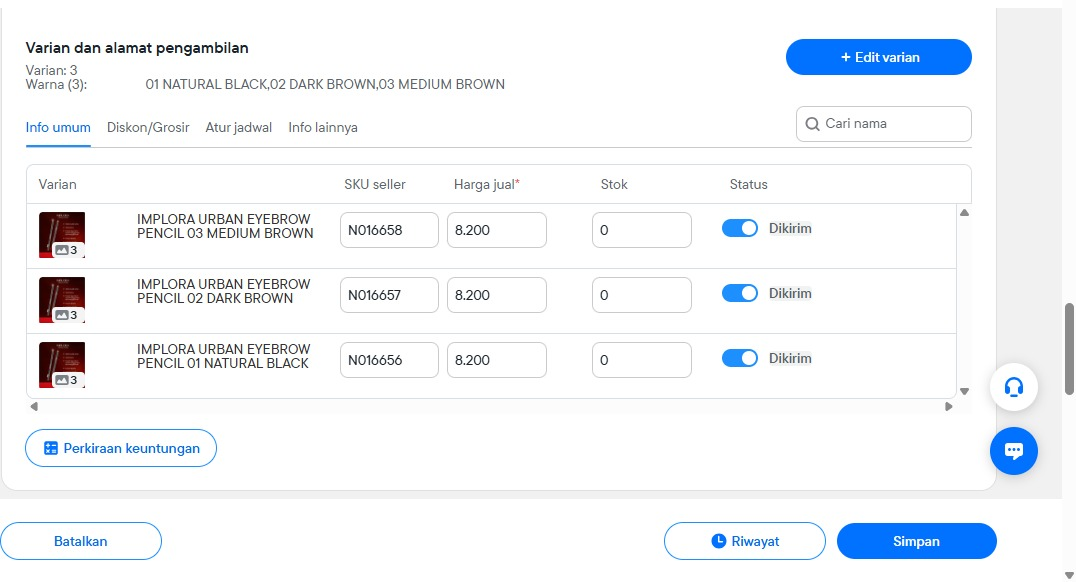Click the clock icon on Riwayat

pyautogui.click(x=718, y=541)
